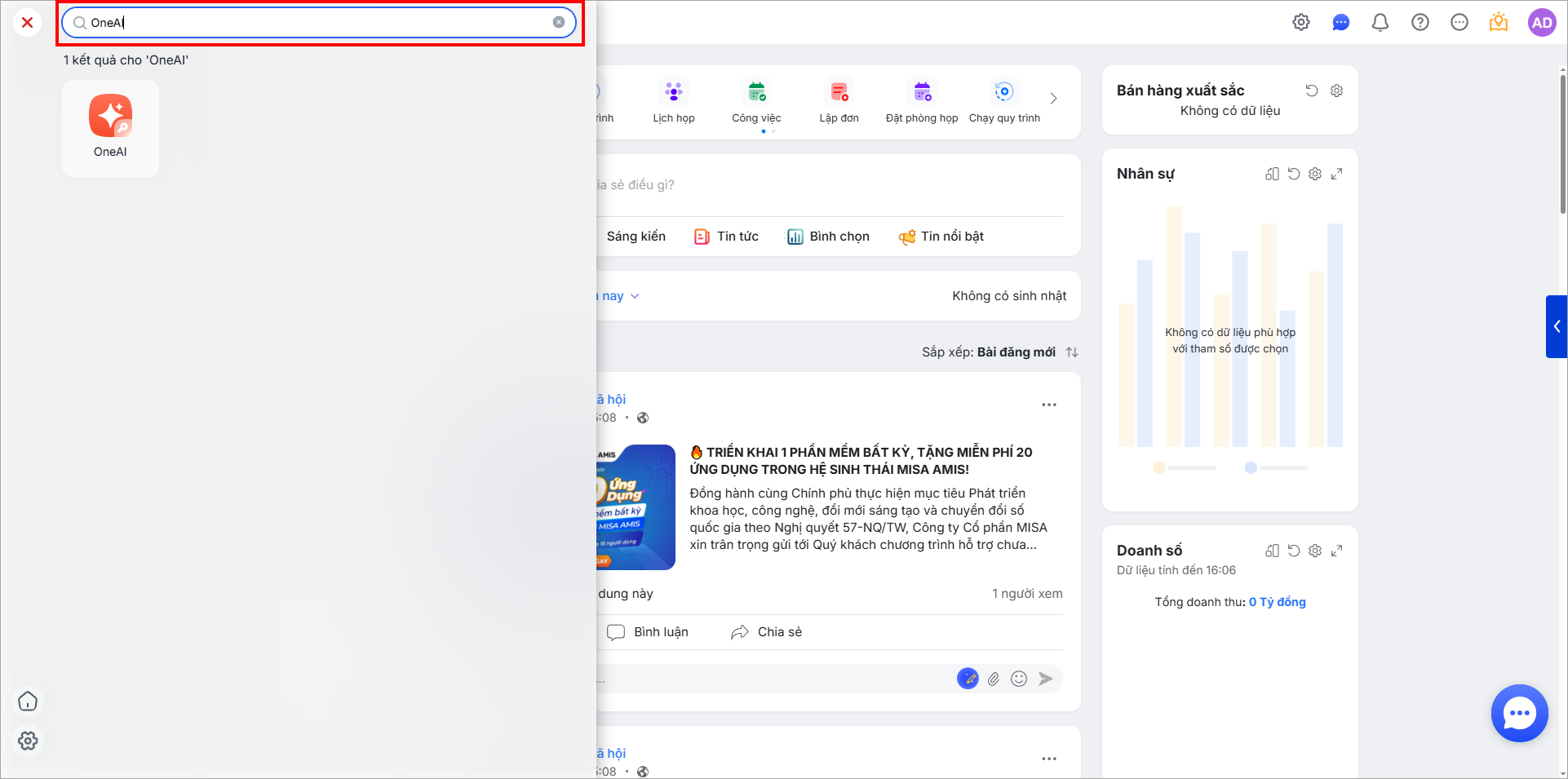The width and height of the screenshot is (1568, 779).
Task: Click the "1 kết quả cho 'OneAI'" result text
Action: 126,60
